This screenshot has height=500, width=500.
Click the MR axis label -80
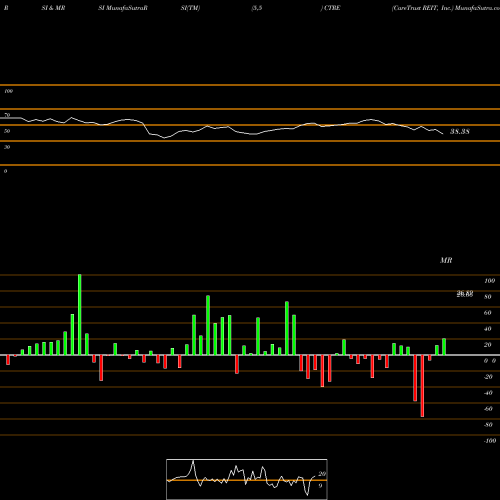click(x=488, y=425)
